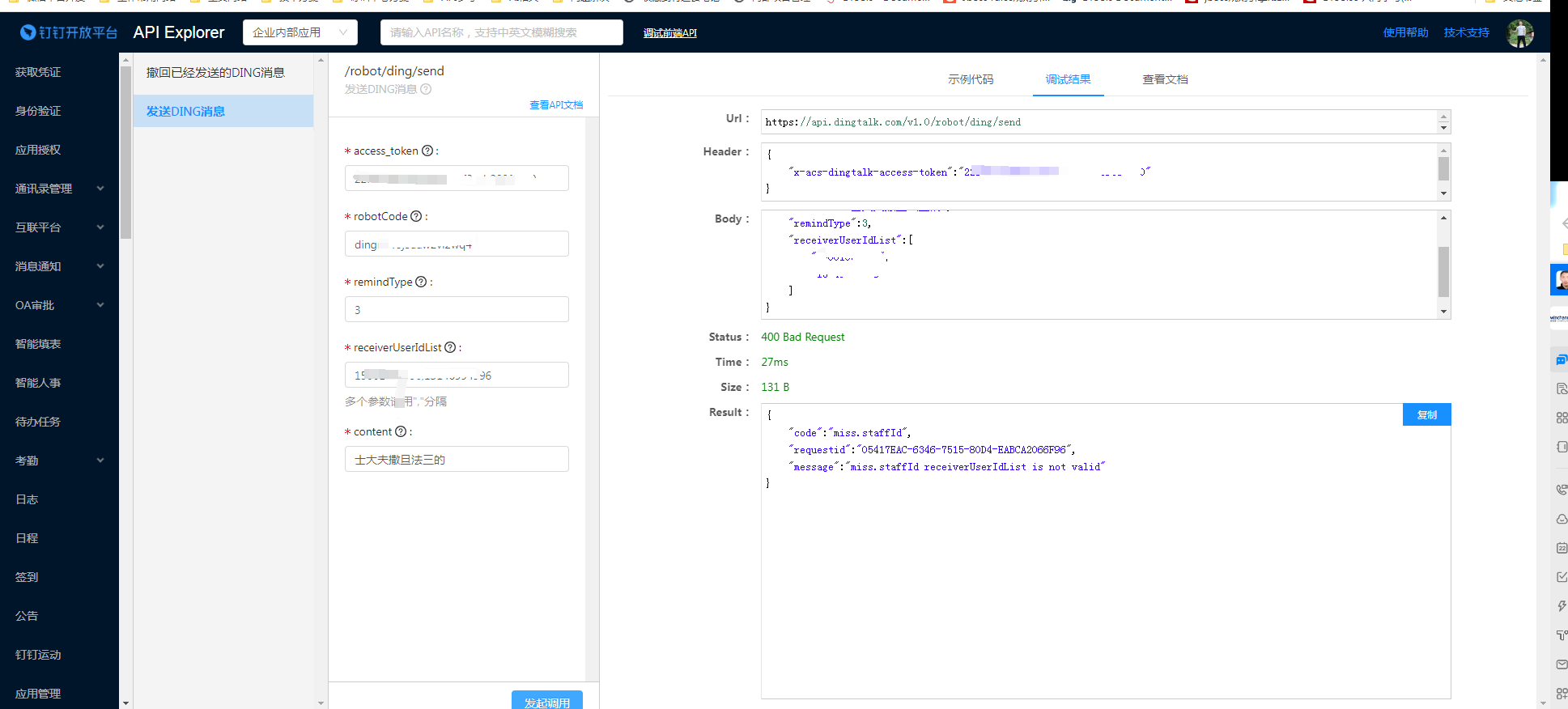Screen dimensions: 1568x709
Task: Click the remindType line in Body
Action: tap(830, 223)
